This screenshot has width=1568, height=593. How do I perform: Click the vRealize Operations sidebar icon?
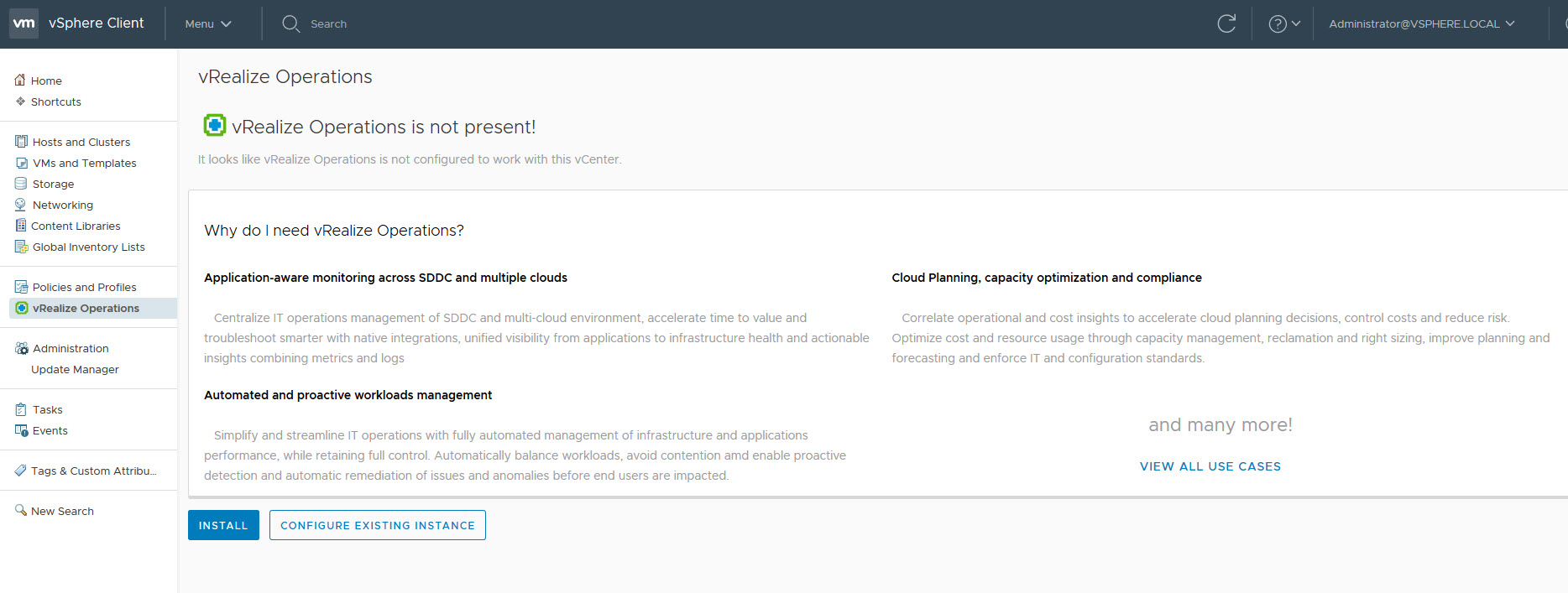click(x=22, y=308)
